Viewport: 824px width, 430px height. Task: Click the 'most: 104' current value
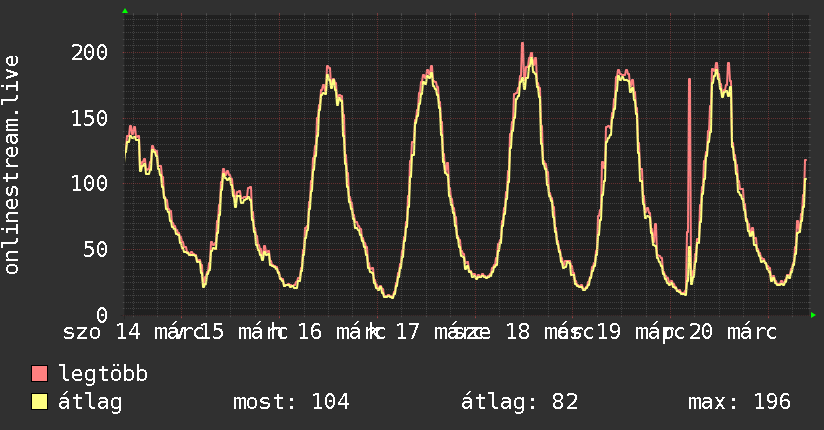[291, 402]
